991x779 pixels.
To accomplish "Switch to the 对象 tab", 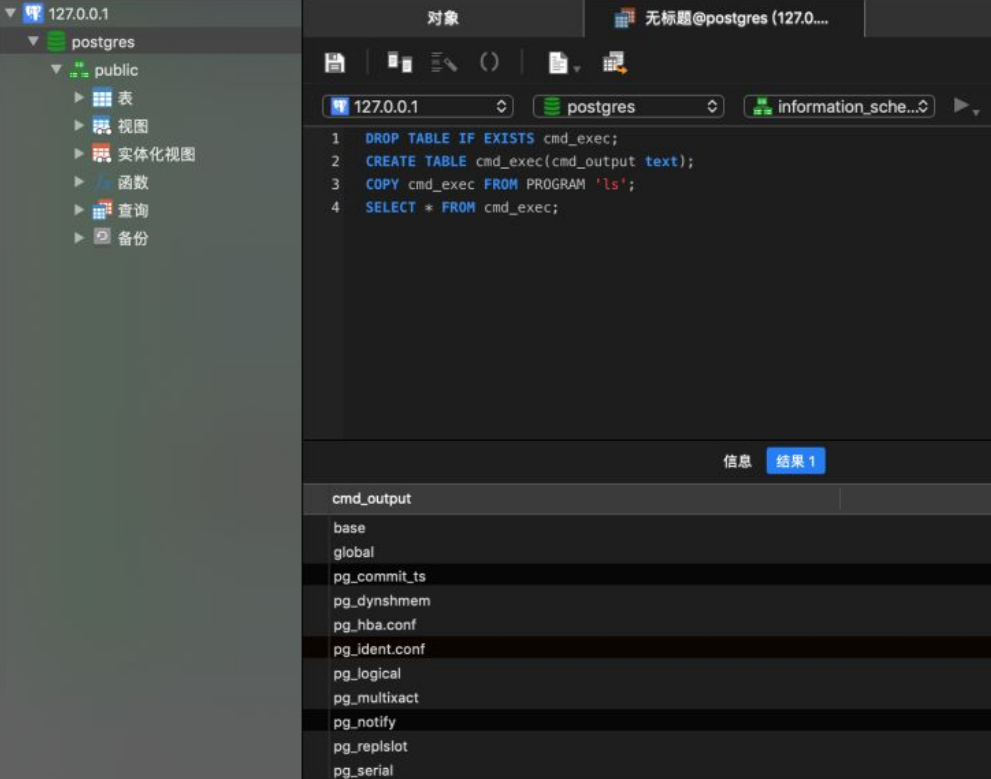I will click(443, 18).
